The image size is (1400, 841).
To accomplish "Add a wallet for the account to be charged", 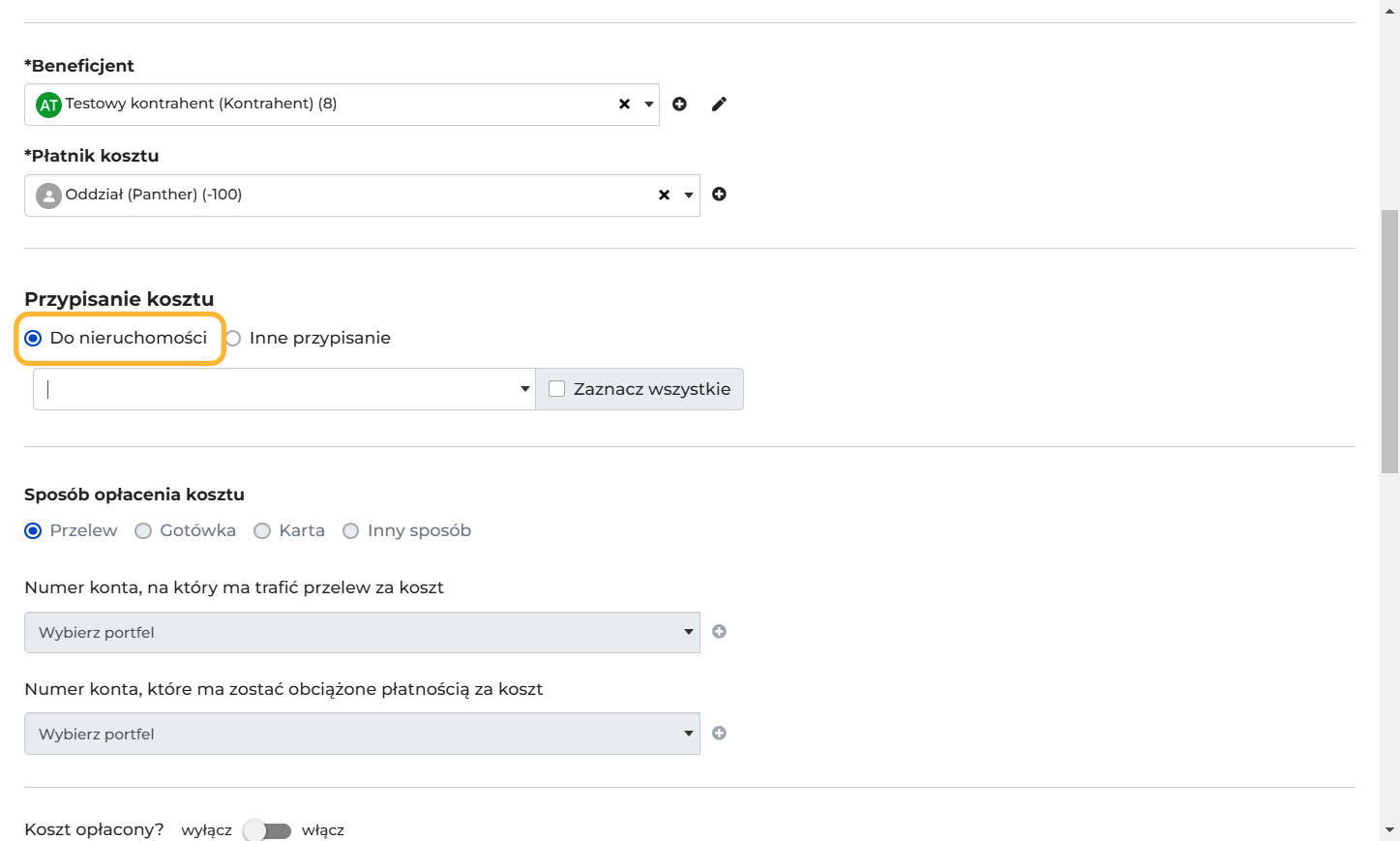I will coord(719,734).
